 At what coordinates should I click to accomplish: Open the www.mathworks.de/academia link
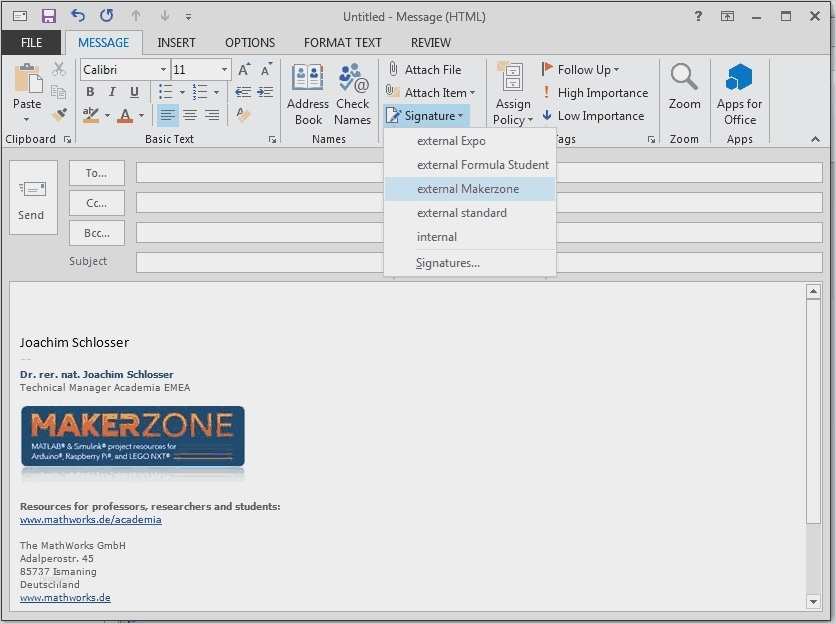[x=91, y=519]
